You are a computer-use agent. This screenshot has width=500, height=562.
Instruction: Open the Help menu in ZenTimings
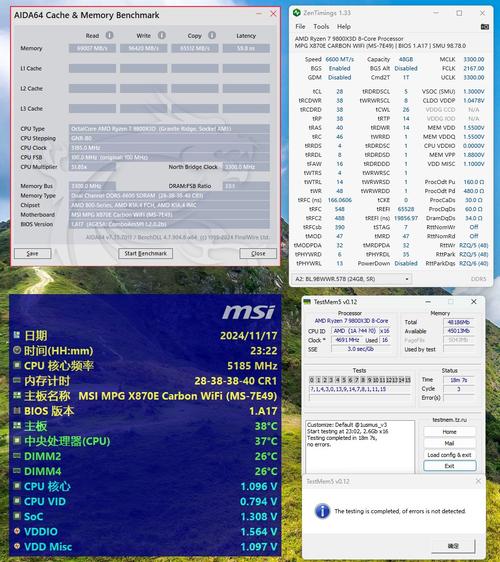(x=343, y=27)
